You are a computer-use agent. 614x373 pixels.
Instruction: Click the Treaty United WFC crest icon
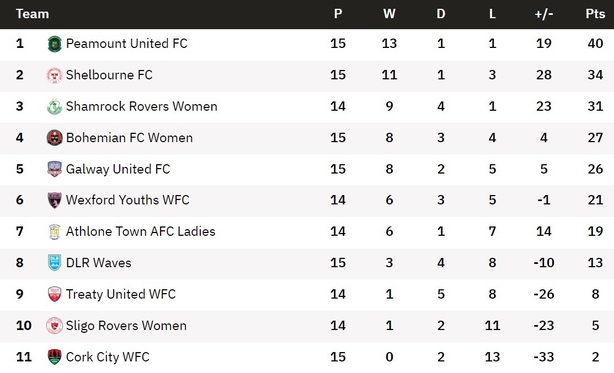(x=54, y=294)
